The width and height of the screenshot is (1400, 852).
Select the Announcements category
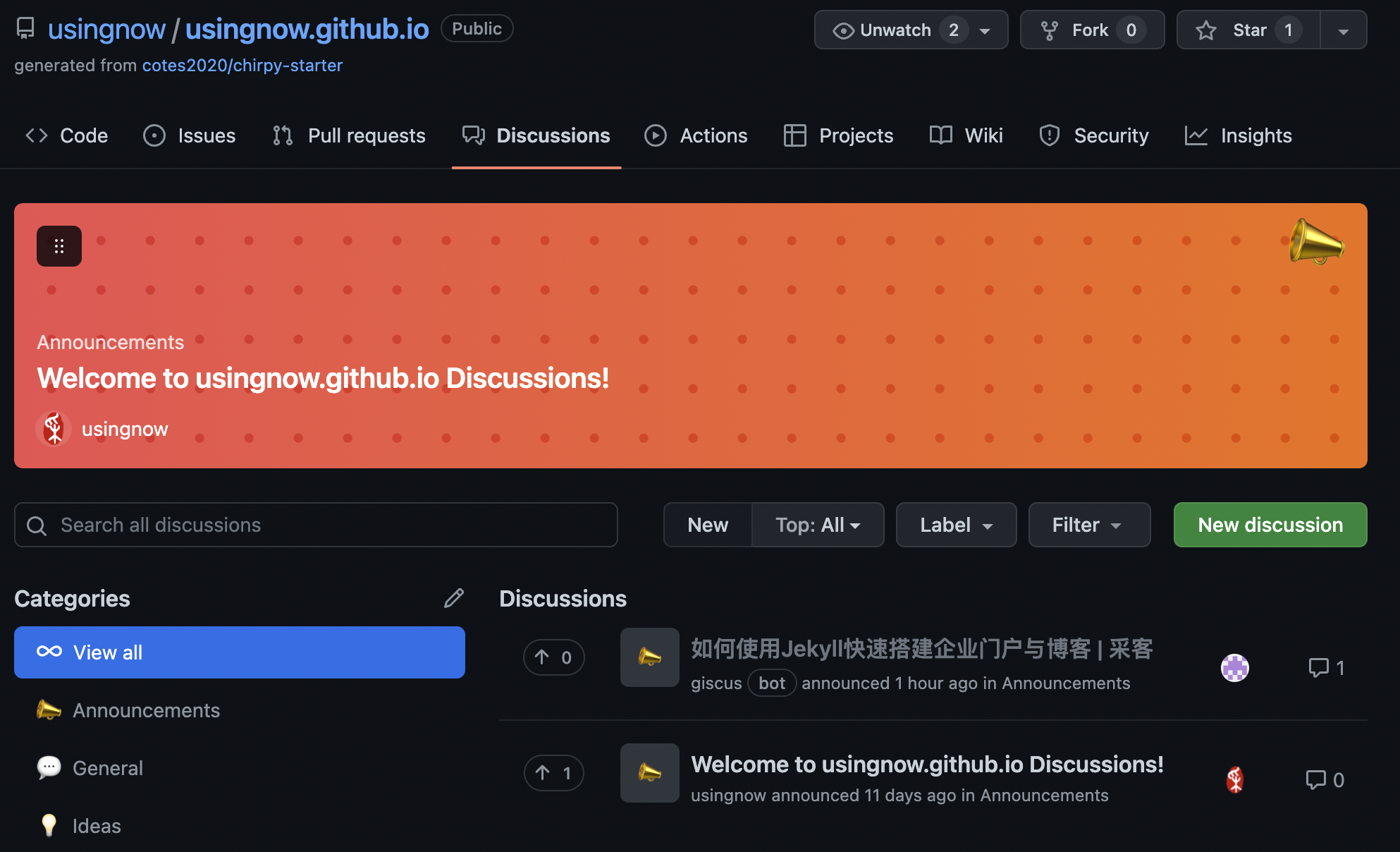(x=240, y=710)
